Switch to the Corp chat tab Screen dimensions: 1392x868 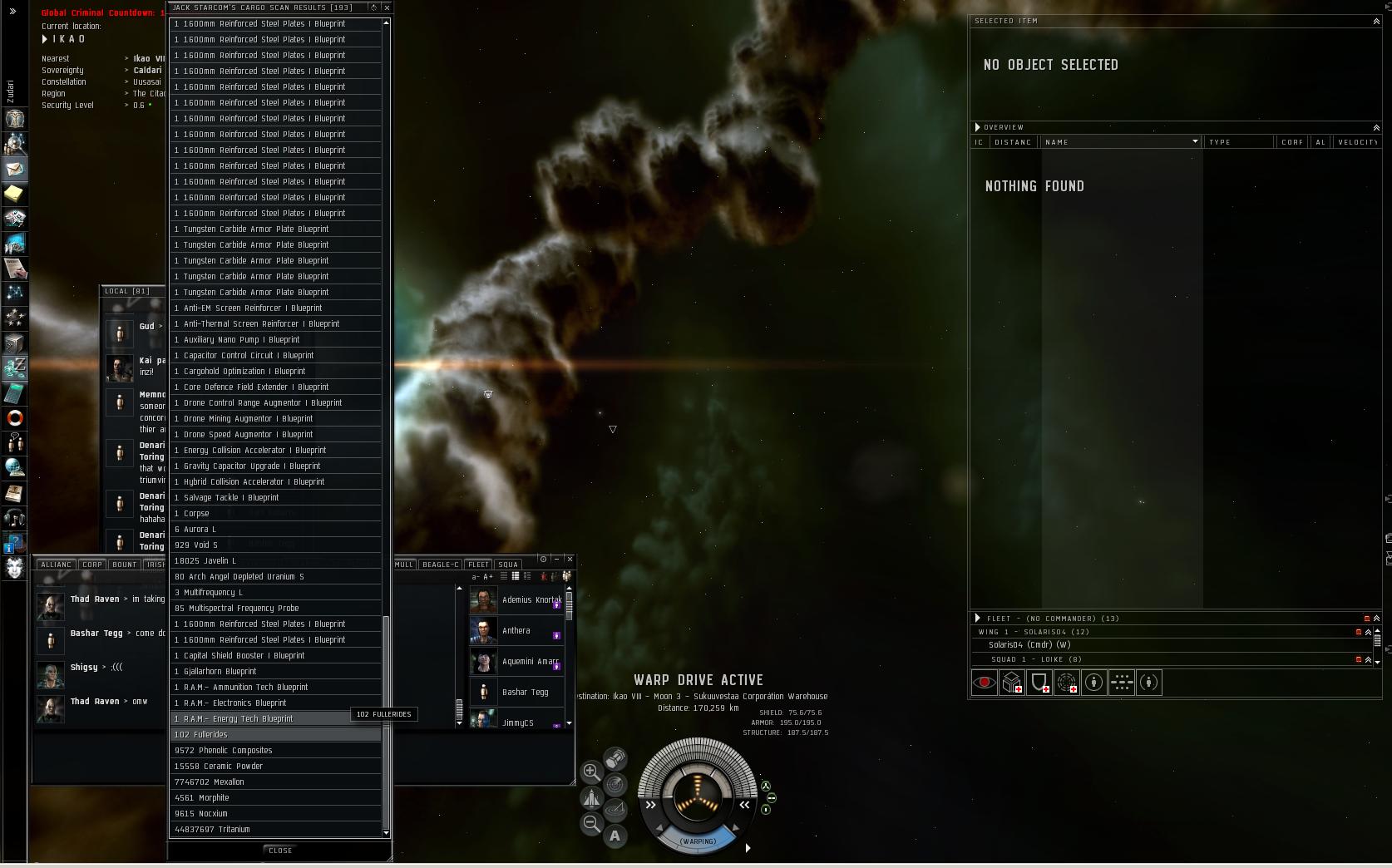tap(92, 565)
